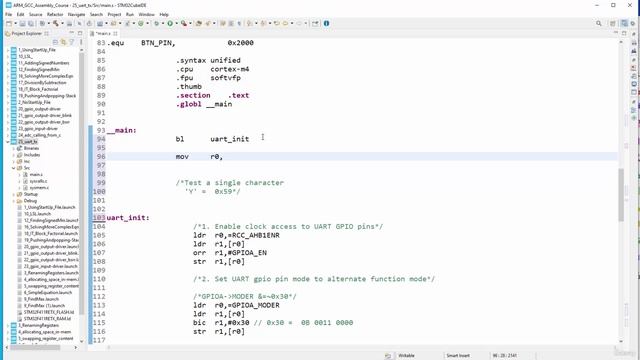Viewport: 640px width, 360px height.
Task: Click the Open Perspective icon
Action: [x=613, y=24]
